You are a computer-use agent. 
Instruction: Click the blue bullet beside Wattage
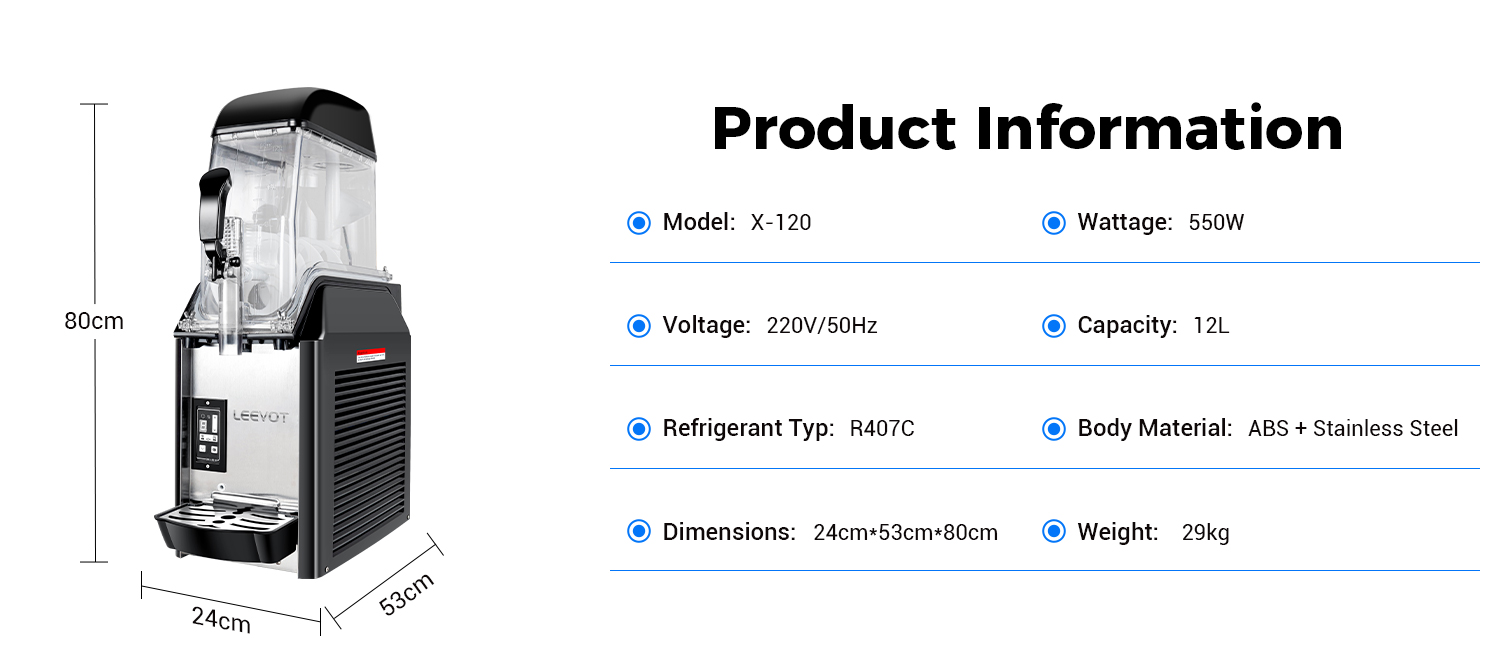pyautogui.click(x=1053, y=222)
